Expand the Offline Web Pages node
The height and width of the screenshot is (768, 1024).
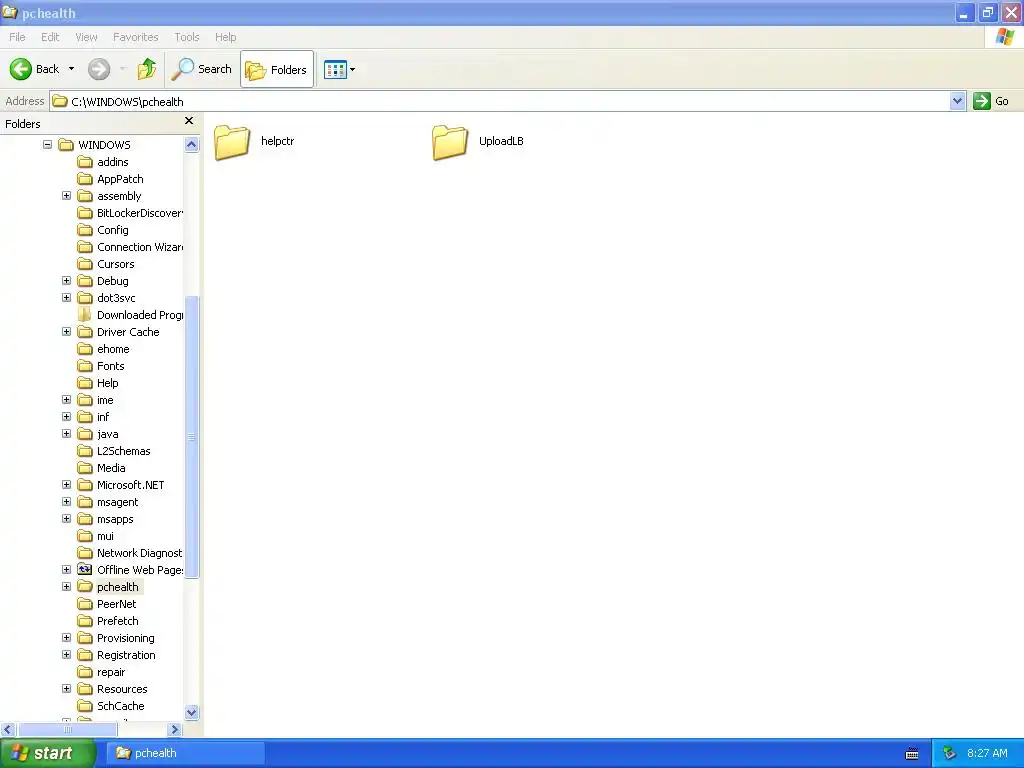tap(67, 569)
